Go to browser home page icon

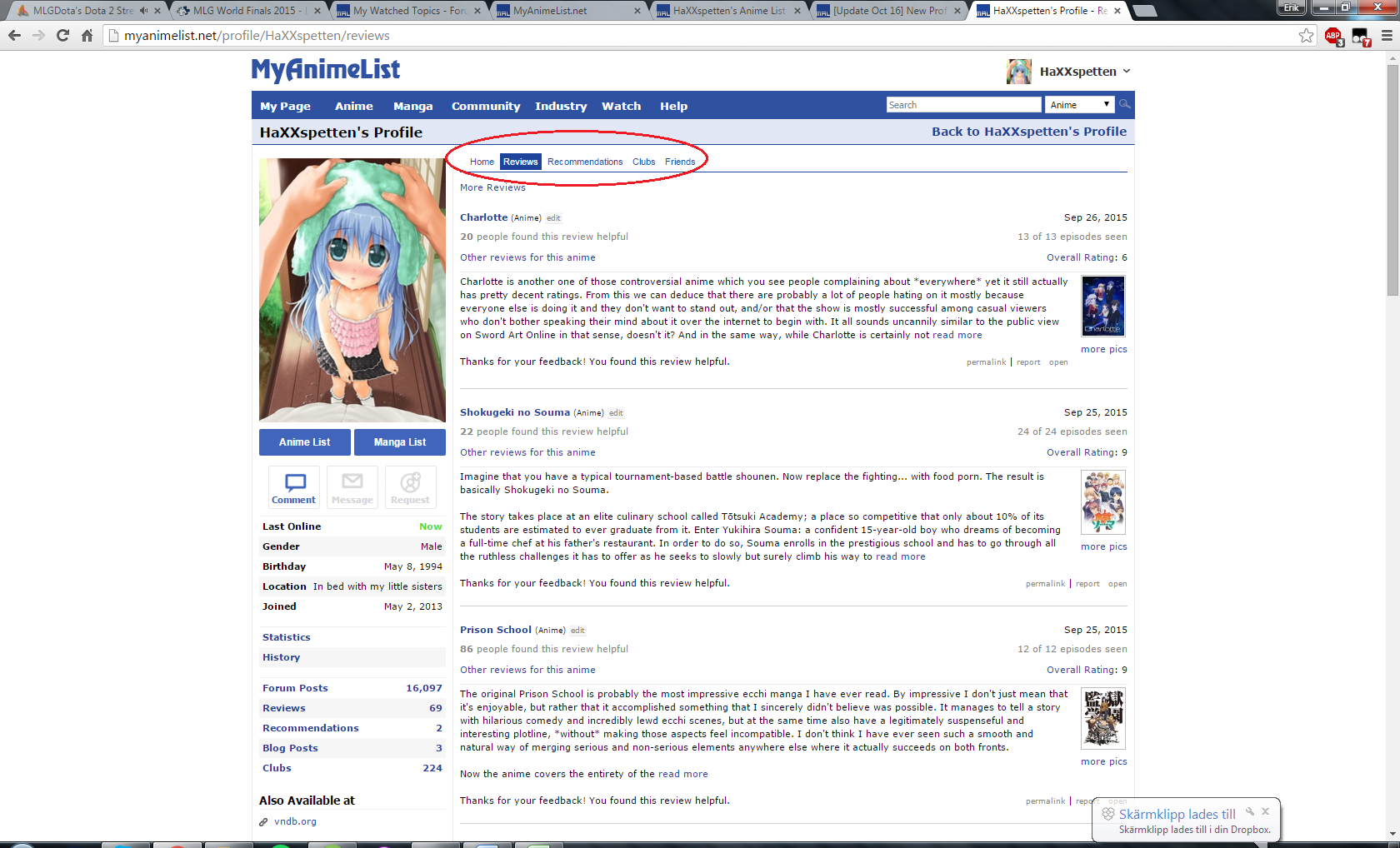point(87,36)
